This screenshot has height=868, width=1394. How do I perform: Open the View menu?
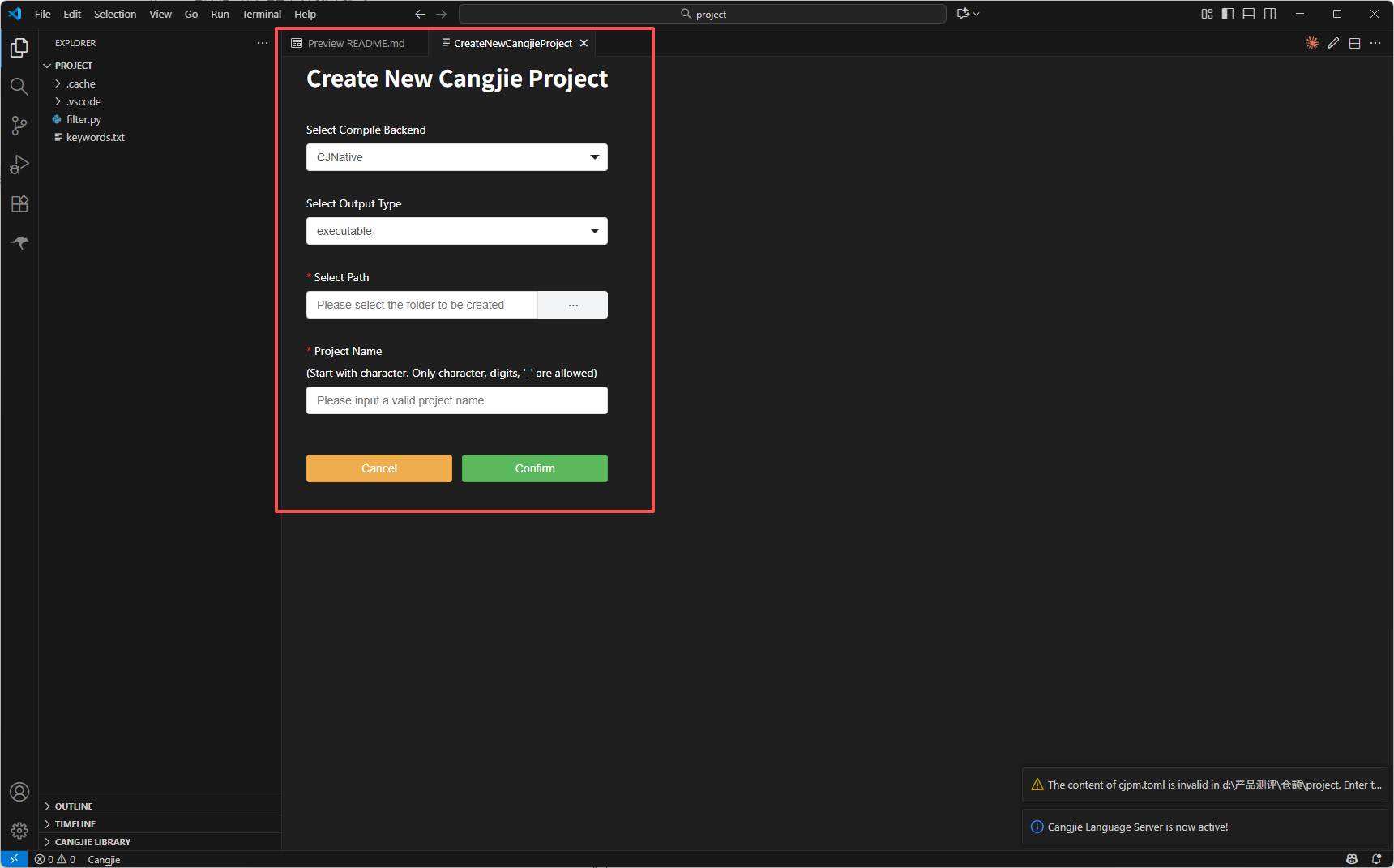point(160,14)
